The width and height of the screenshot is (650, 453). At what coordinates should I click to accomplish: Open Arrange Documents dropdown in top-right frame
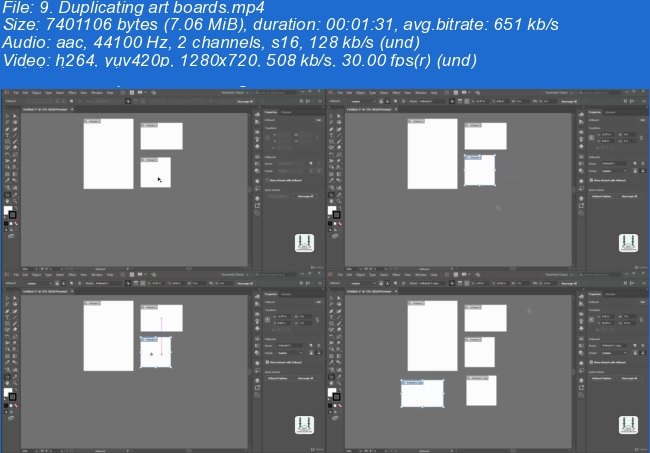point(464,92)
